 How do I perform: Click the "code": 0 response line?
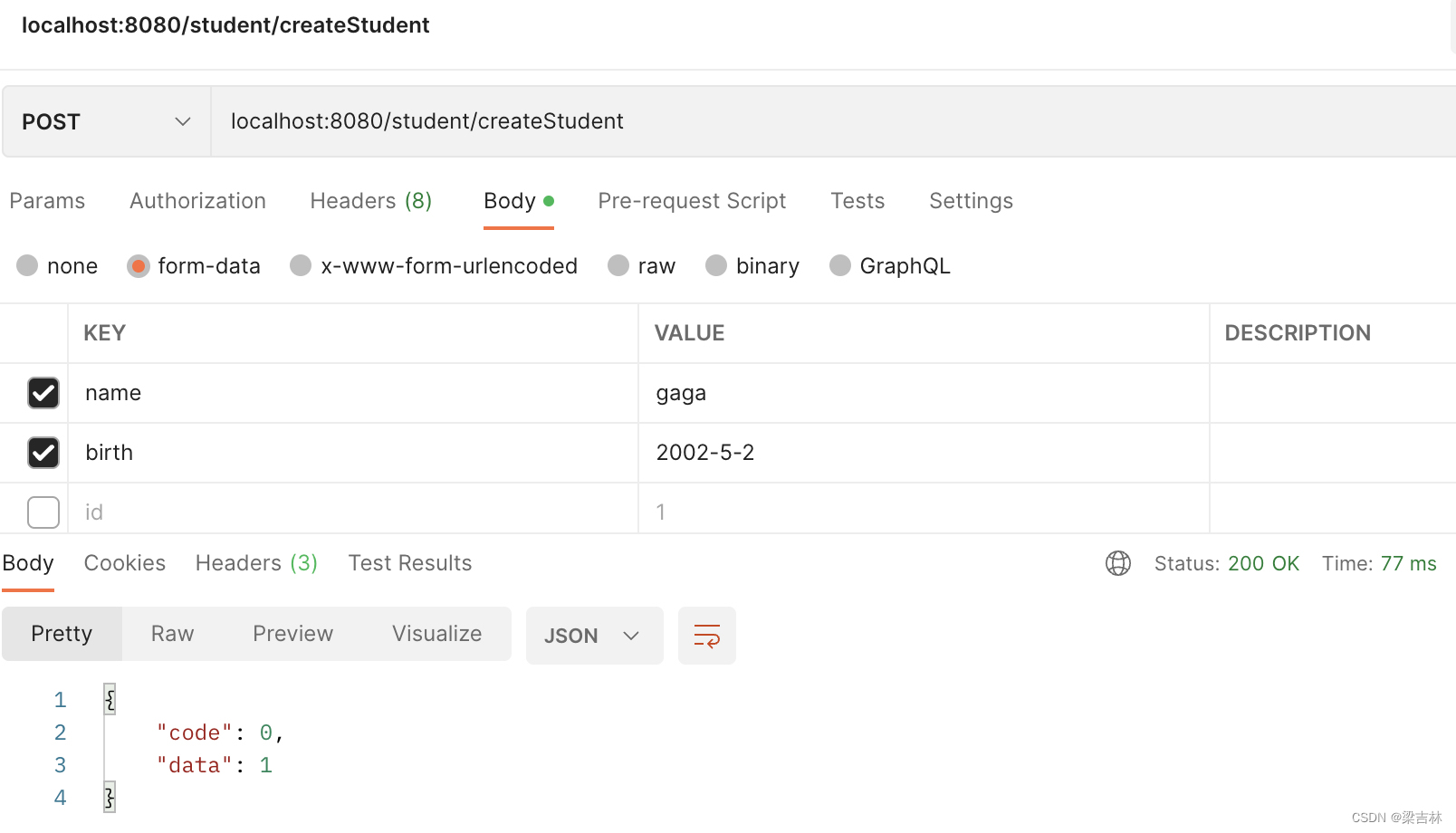coord(220,732)
